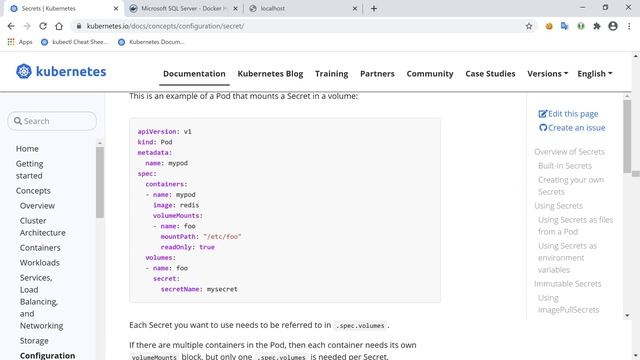Switch to the localhost tab
Screen dimensions: 640x360
pos(302,9)
